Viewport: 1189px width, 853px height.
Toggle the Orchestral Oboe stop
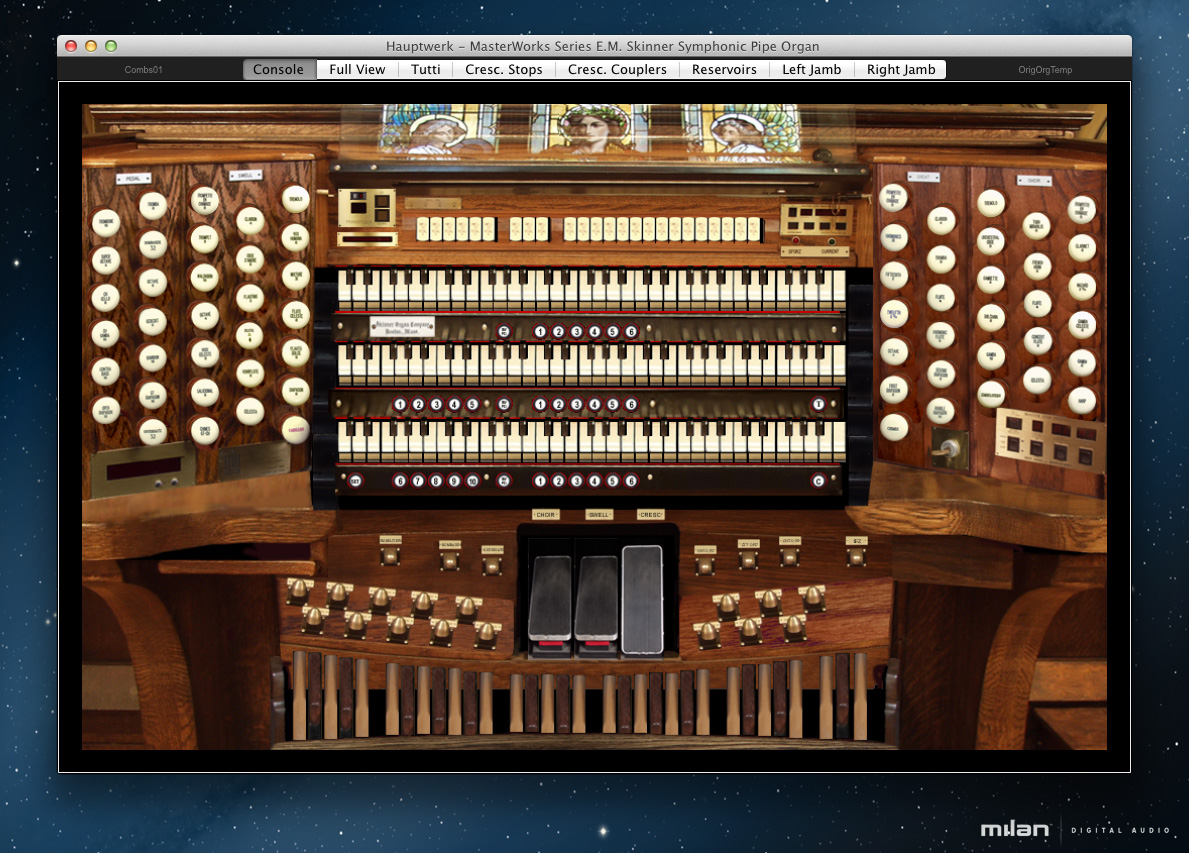click(991, 241)
